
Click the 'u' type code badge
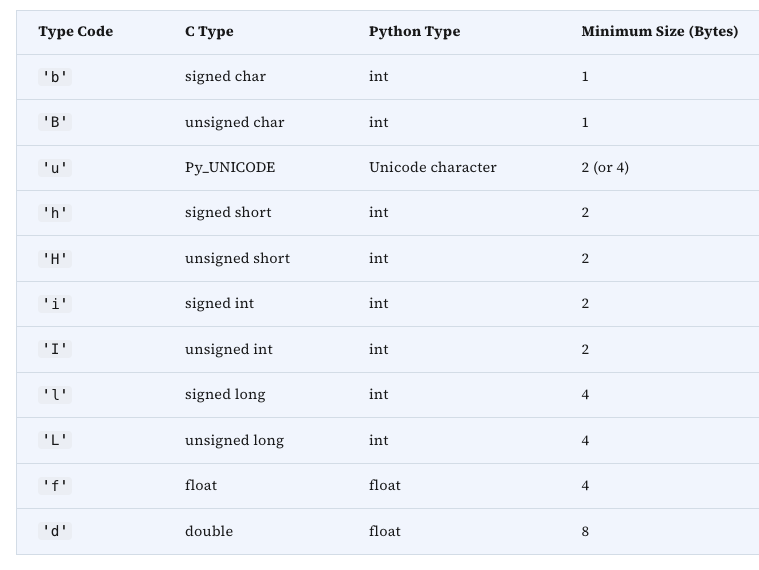click(55, 168)
